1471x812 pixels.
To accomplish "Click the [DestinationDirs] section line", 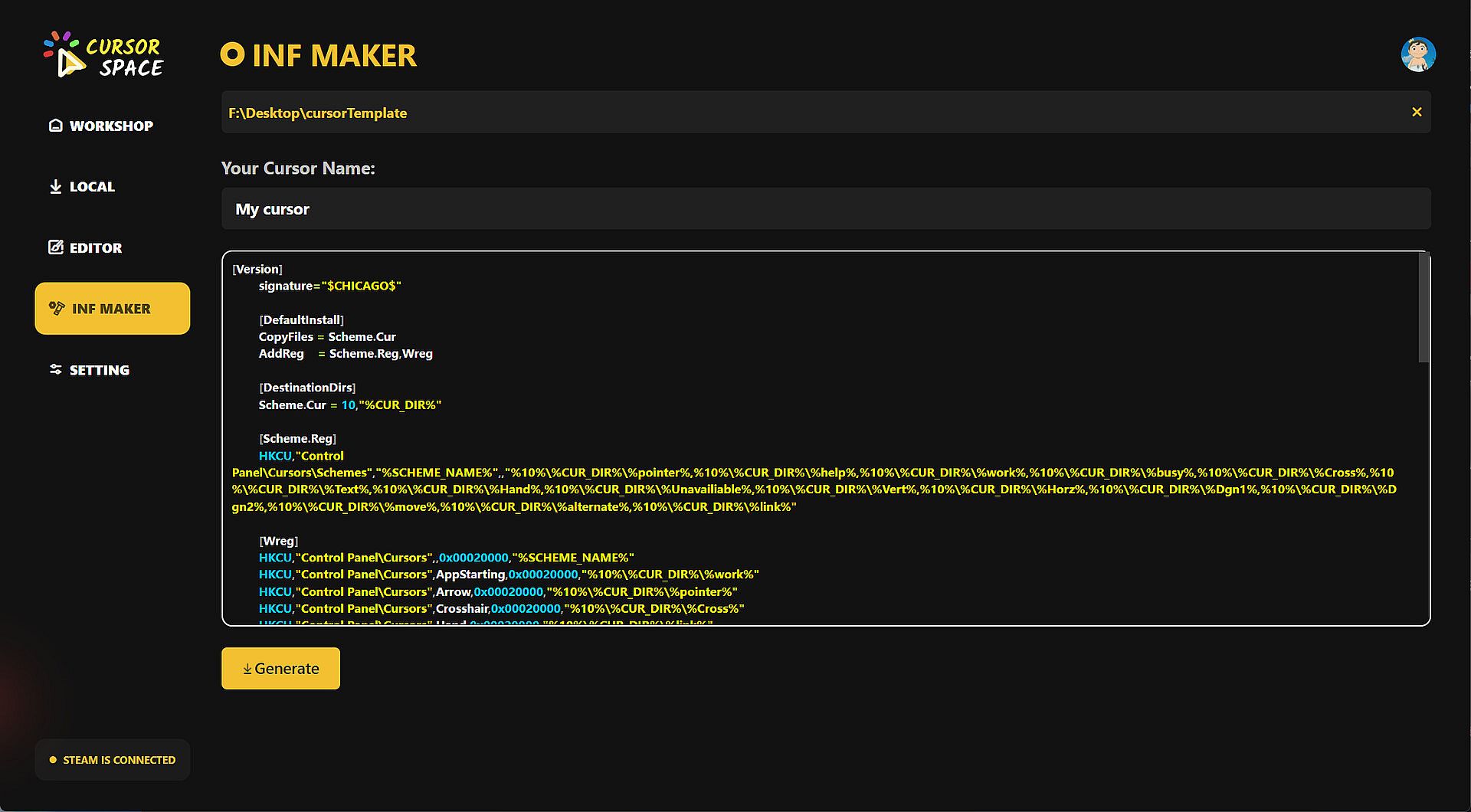I will point(307,388).
